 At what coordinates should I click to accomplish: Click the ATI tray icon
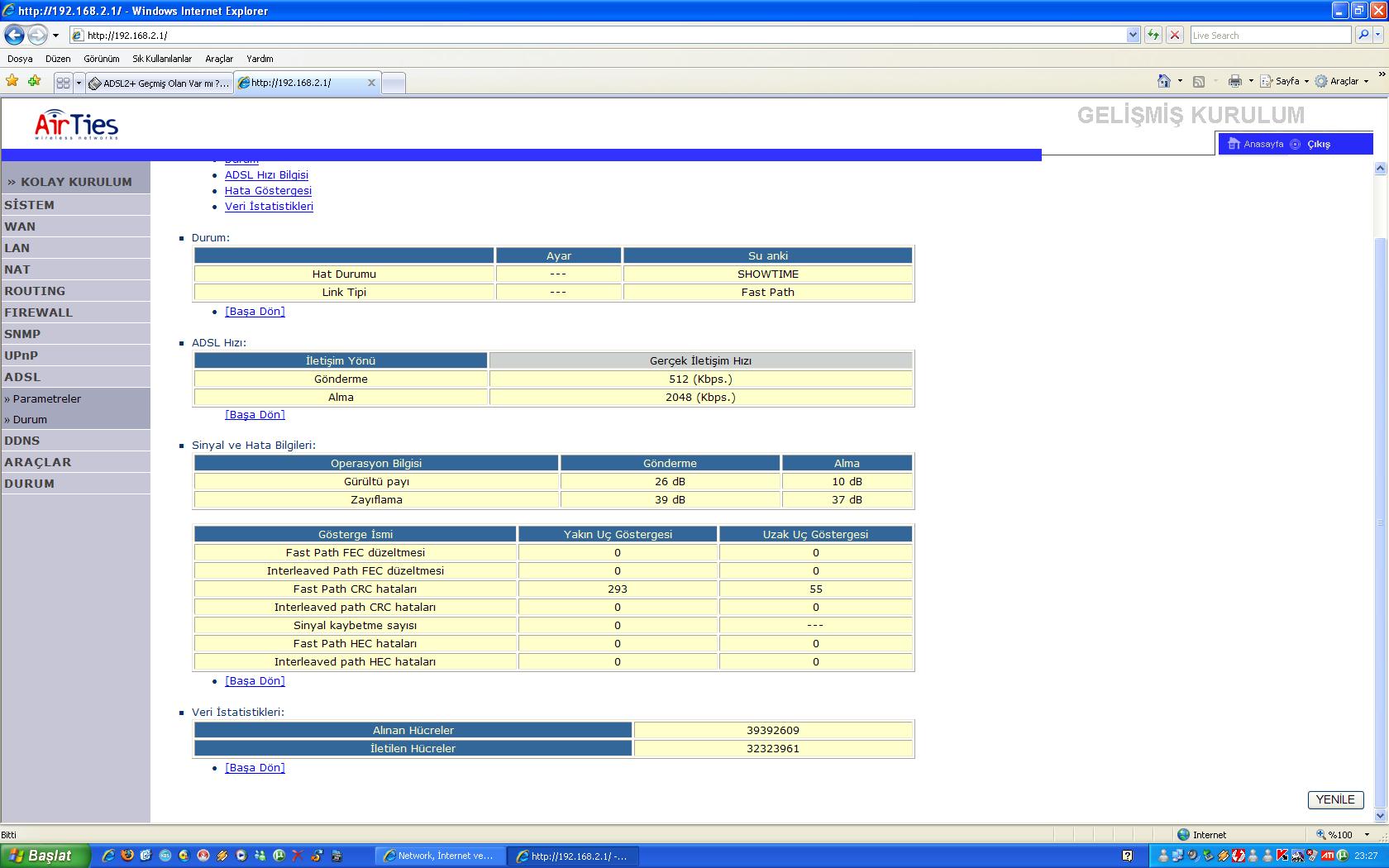click(x=1328, y=856)
